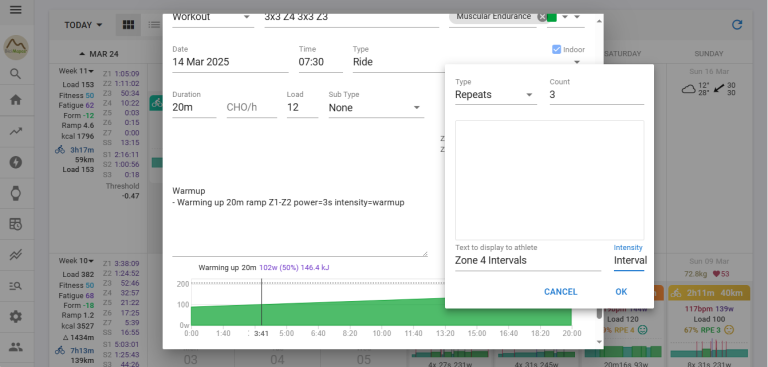Click the bike icon beside 7h13m
Viewport: 768px width, 367px height.
60,350
